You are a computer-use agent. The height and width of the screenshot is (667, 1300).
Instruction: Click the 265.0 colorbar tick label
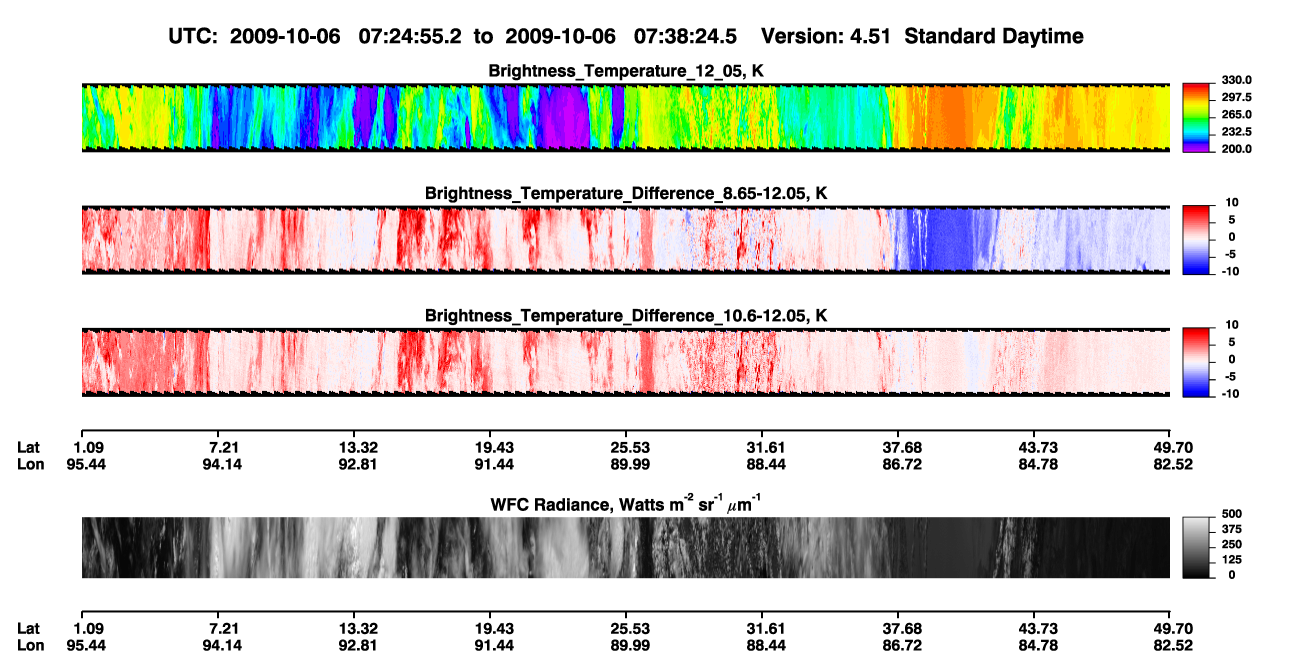(x=1236, y=114)
